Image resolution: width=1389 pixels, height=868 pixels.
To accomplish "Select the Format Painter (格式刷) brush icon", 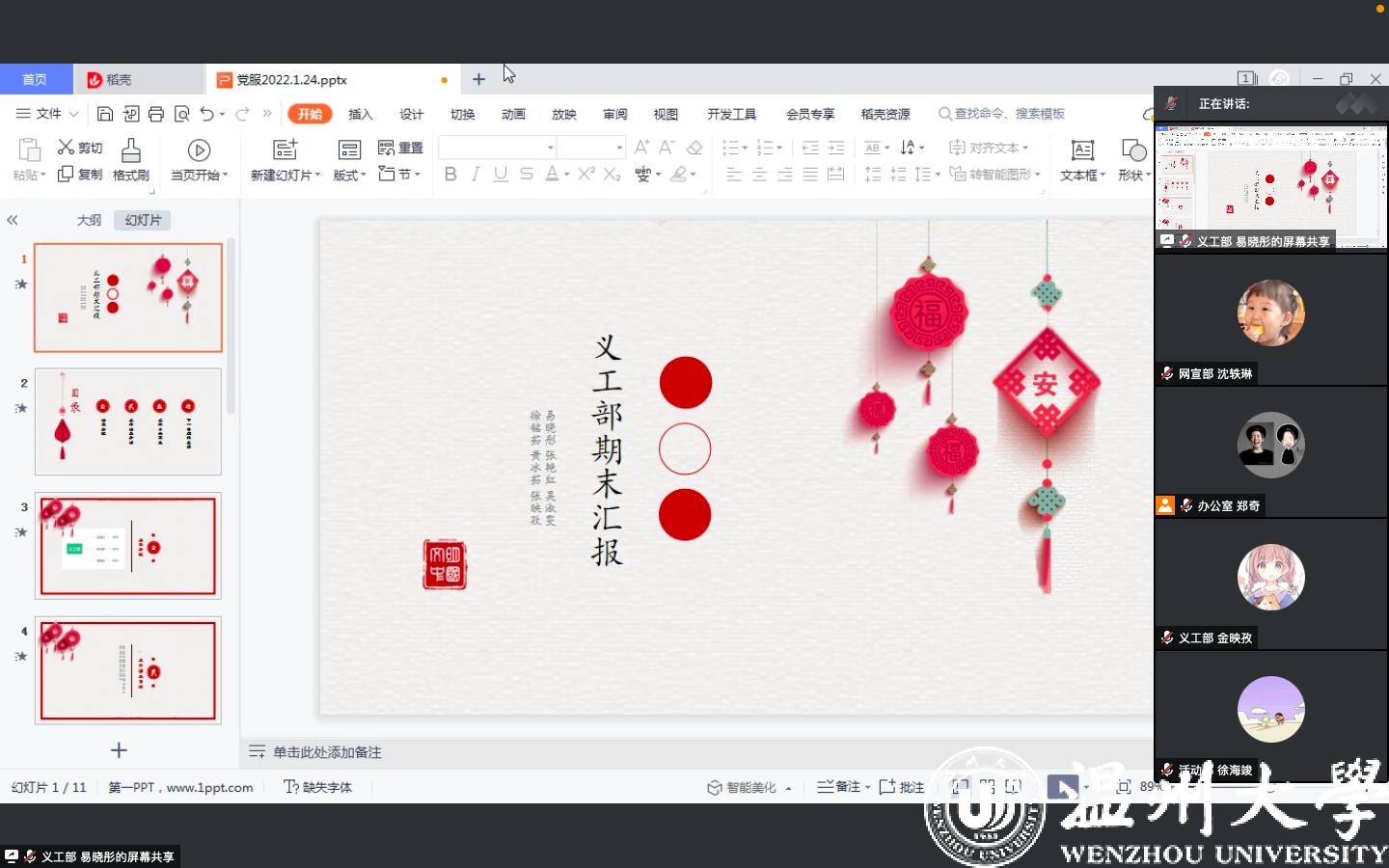I will (131, 150).
